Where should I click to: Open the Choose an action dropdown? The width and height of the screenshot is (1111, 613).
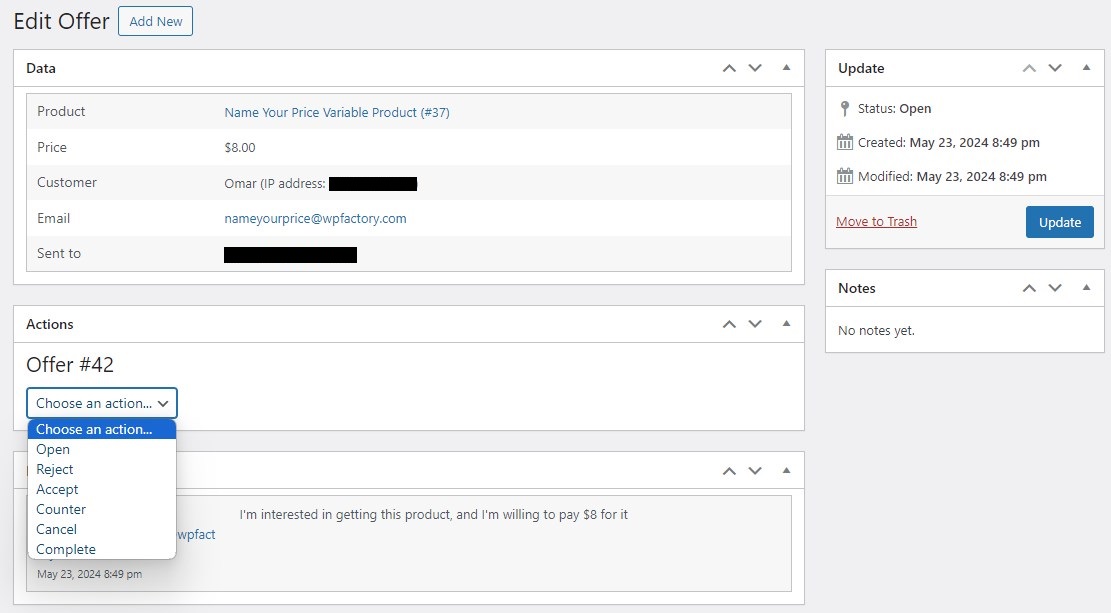point(101,403)
